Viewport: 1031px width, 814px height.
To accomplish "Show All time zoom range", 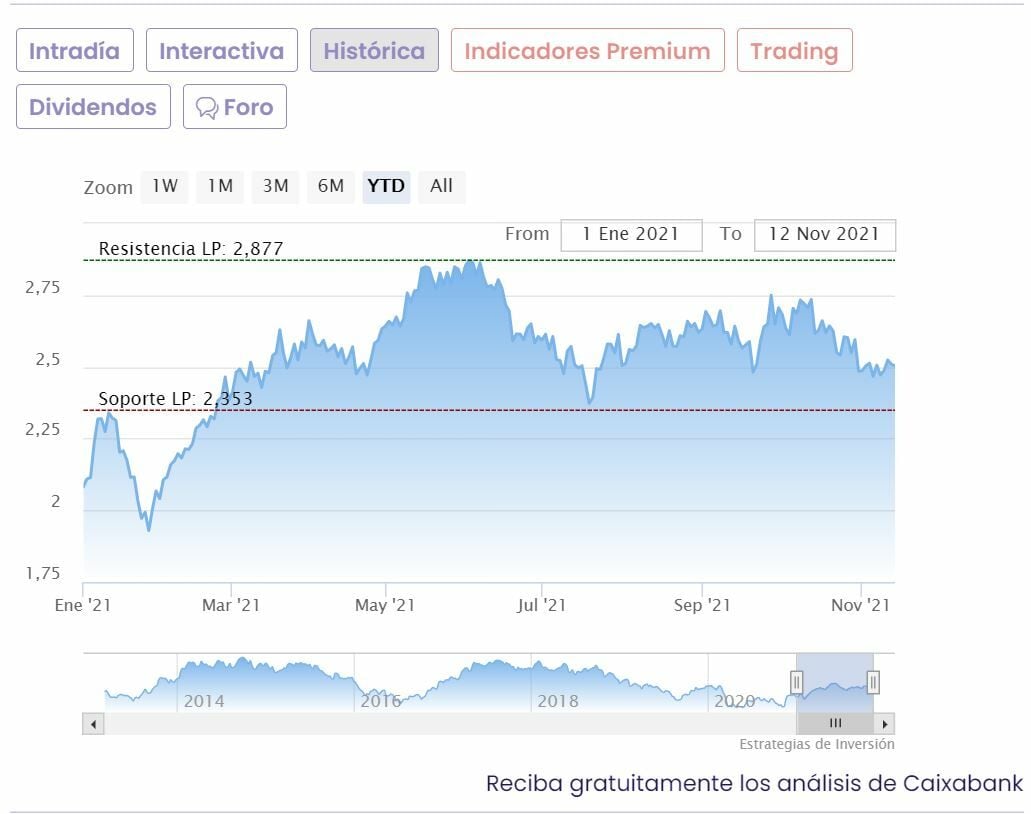I will click(x=441, y=186).
